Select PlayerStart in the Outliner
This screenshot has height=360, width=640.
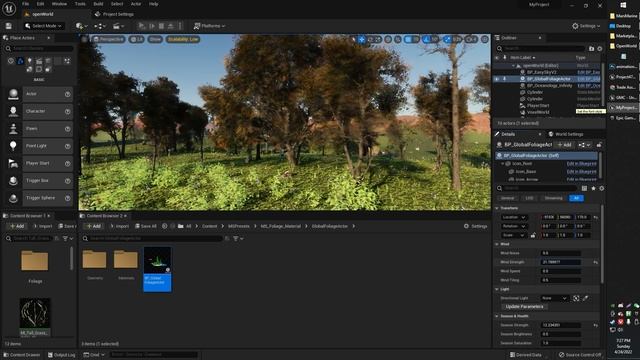point(538,106)
